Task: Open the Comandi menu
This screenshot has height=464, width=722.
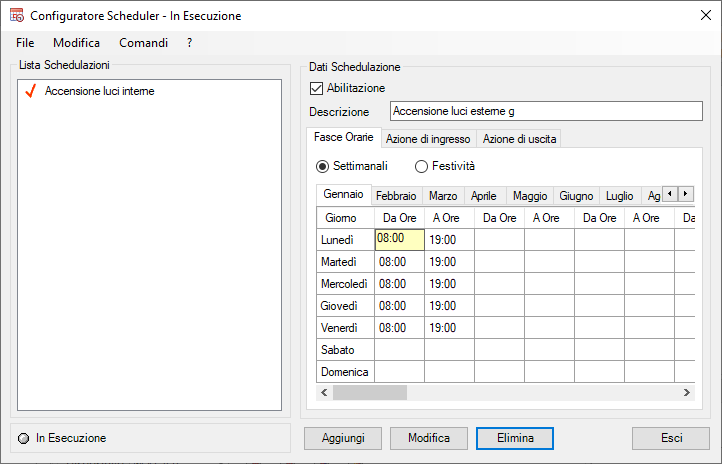Action: (x=143, y=43)
